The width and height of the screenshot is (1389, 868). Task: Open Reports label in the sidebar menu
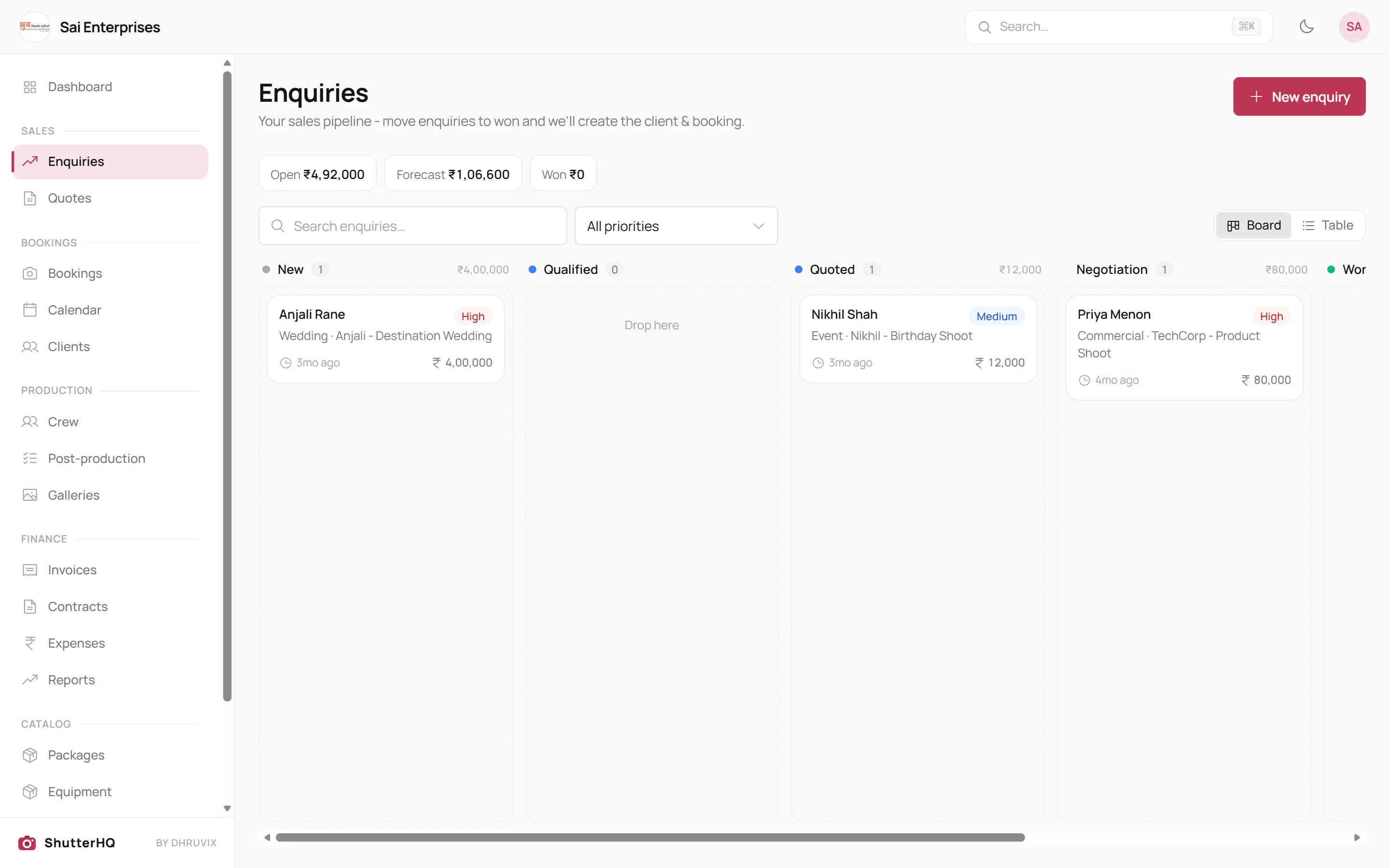click(x=71, y=680)
